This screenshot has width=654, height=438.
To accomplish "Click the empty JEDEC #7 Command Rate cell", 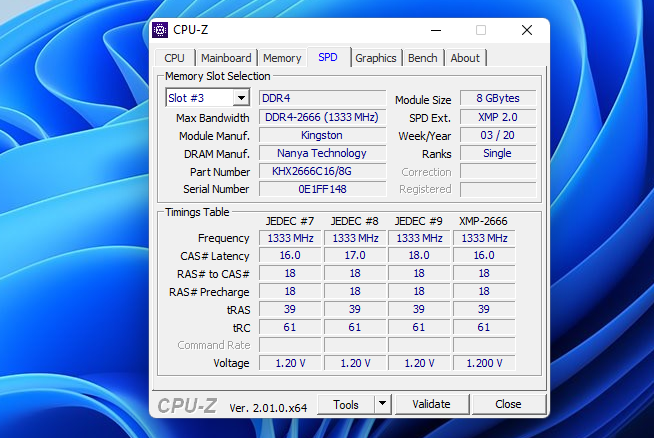I will [290, 345].
